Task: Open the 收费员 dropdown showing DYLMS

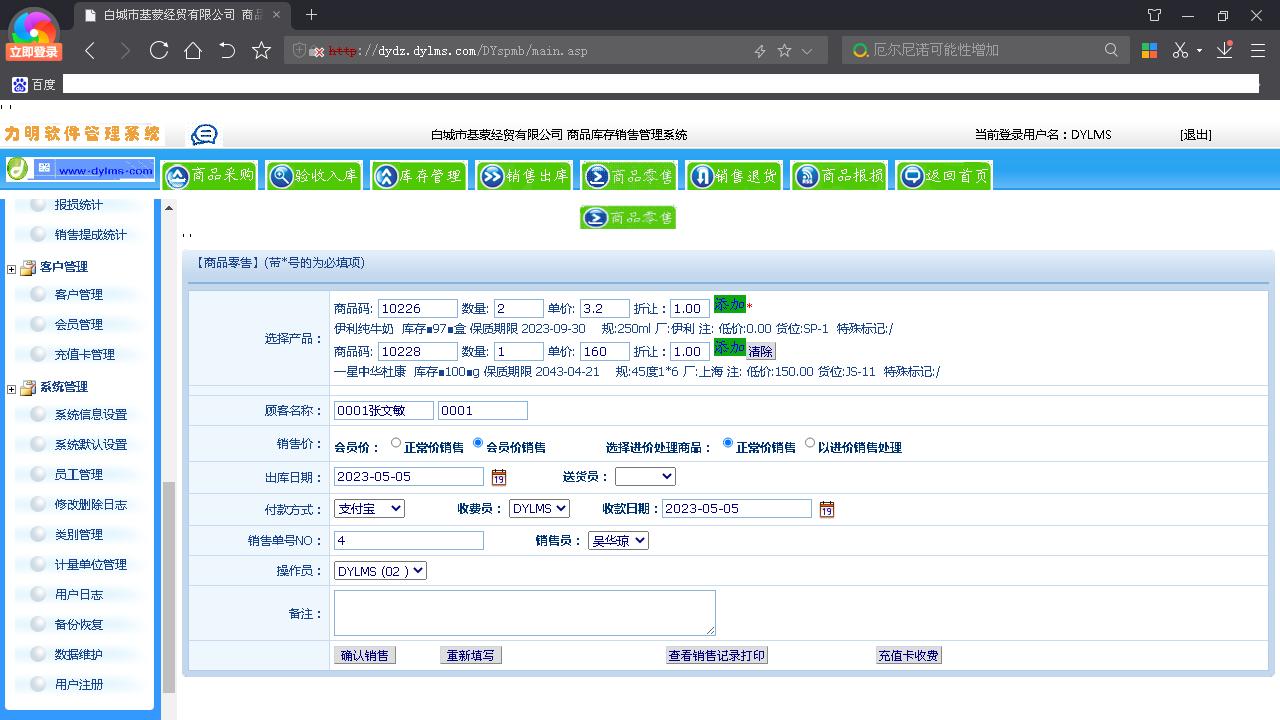Action: point(539,509)
